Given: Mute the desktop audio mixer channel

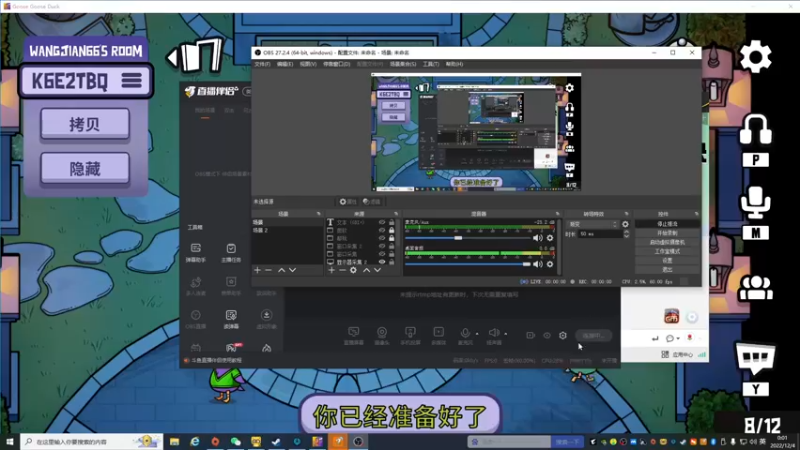Looking at the screenshot, I should click(538, 264).
